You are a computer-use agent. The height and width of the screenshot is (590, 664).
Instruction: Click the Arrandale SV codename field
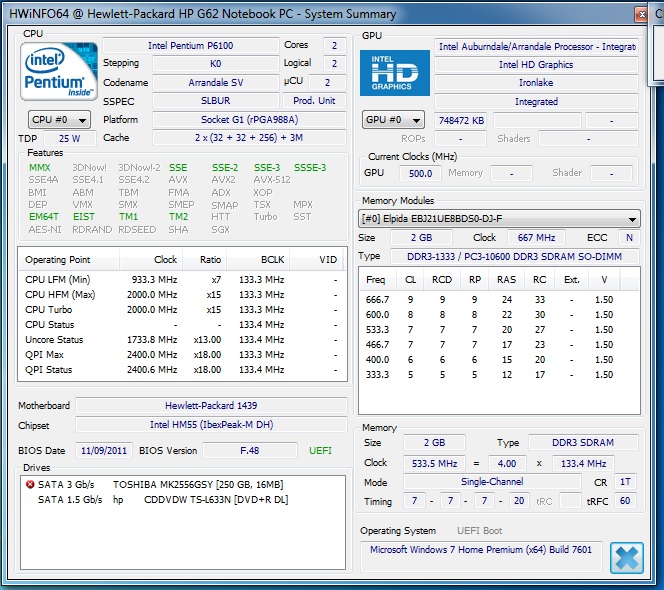[x=216, y=82]
